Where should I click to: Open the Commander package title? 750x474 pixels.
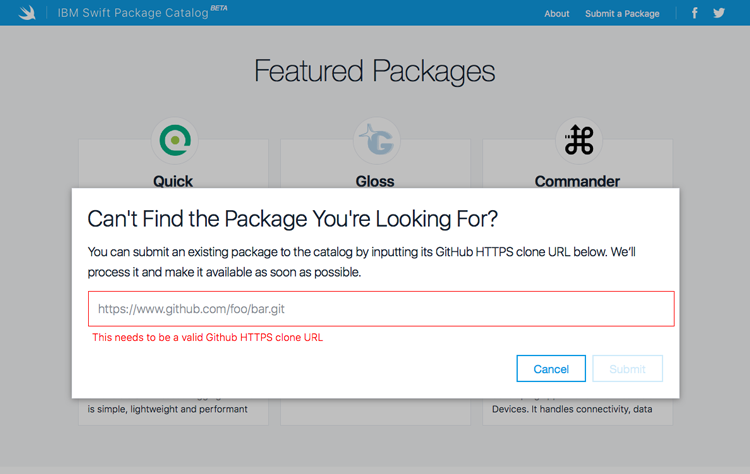577,181
